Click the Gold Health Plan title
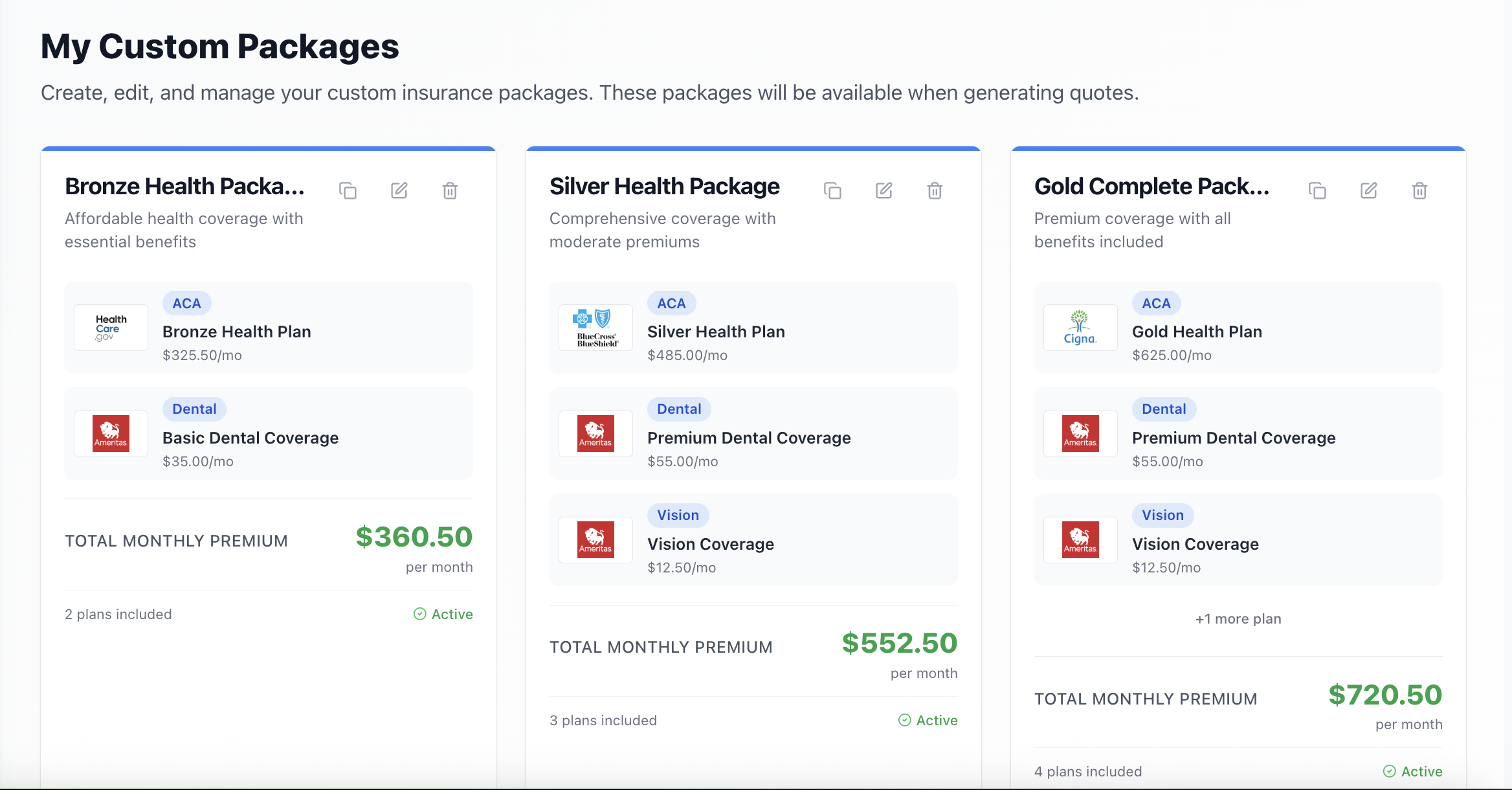The height and width of the screenshot is (790, 1512). (1197, 332)
